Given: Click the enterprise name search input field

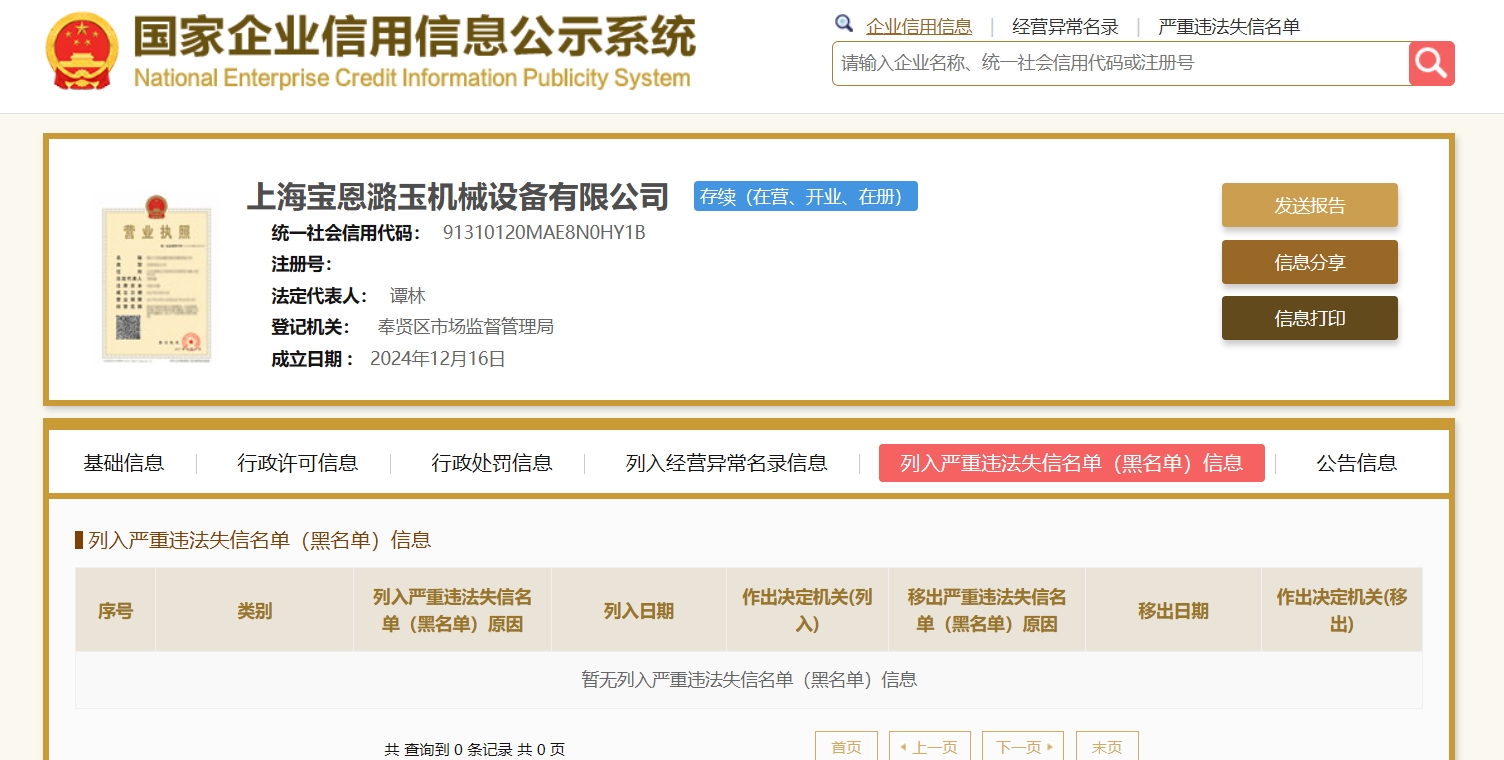Looking at the screenshot, I should tap(1120, 63).
